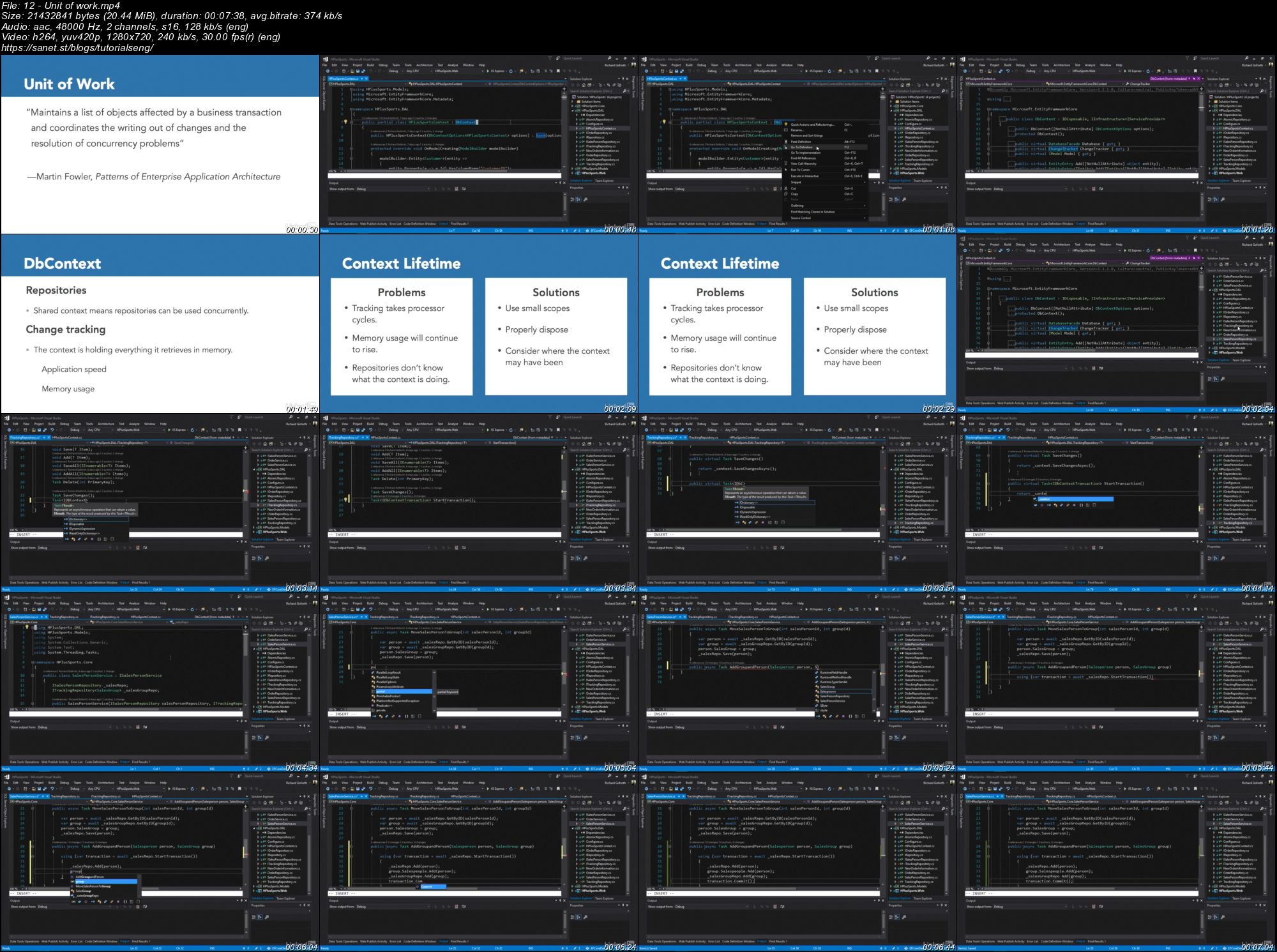
Task: Click the 'DbContext' slide title
Action: [62, 264]
